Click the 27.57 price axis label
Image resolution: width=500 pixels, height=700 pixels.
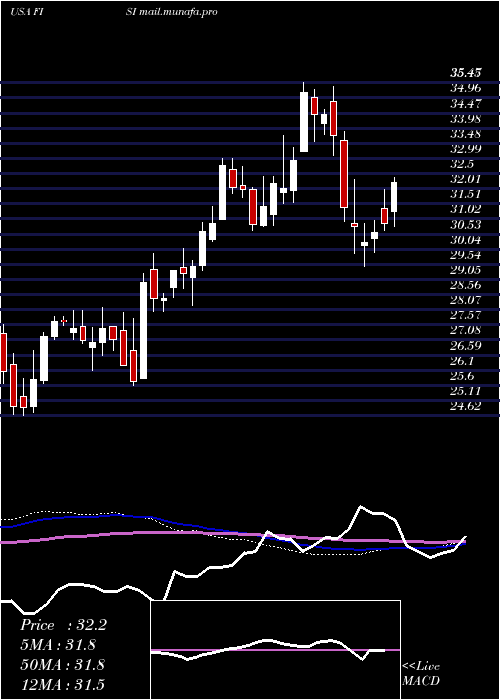(x=466, y=315)
